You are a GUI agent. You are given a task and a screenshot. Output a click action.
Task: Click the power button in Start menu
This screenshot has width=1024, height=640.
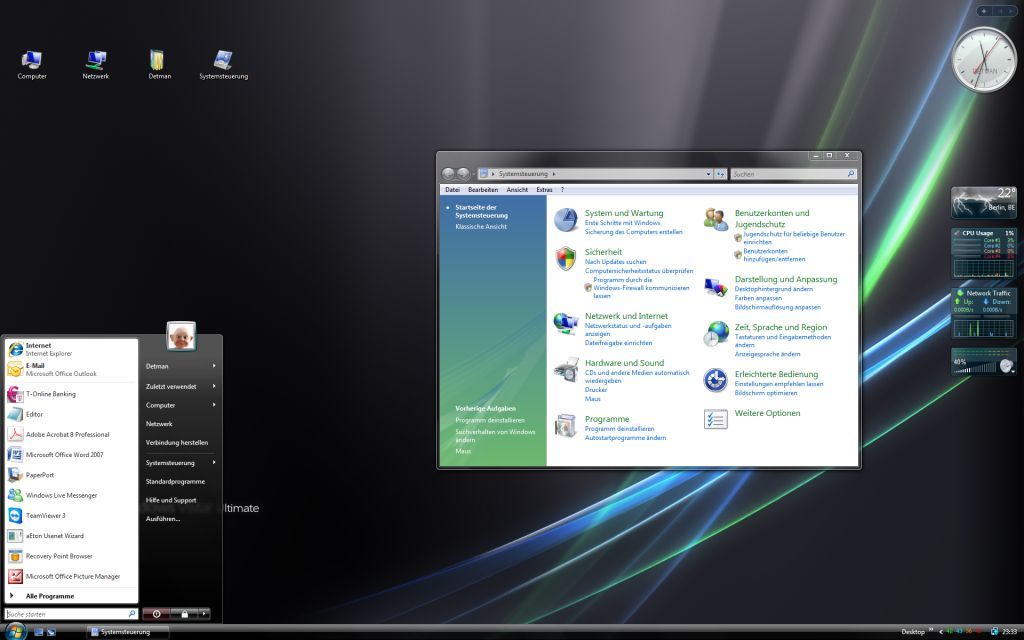(x=156, y=614)
